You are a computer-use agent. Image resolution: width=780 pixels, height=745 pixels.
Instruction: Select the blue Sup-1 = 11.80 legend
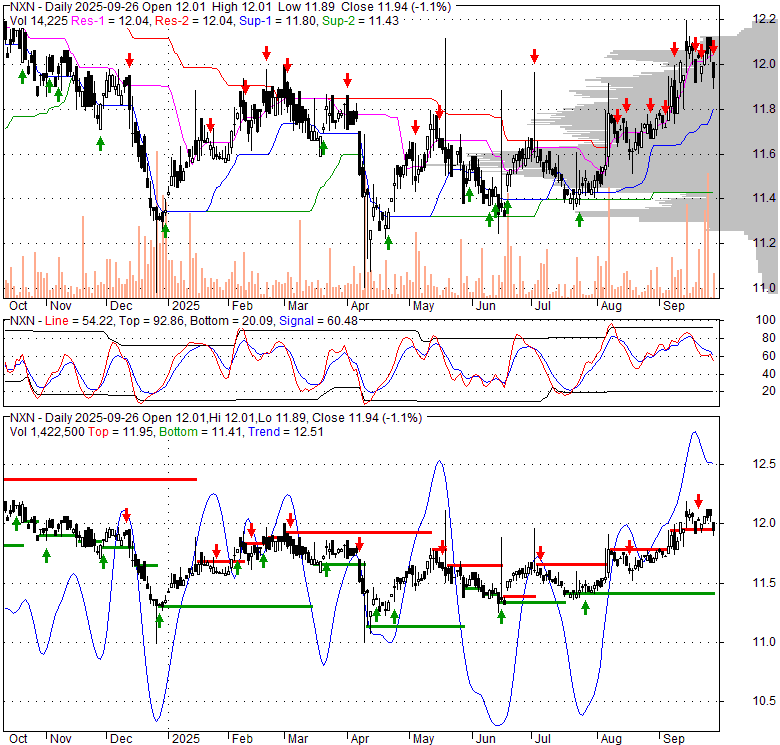278,21
